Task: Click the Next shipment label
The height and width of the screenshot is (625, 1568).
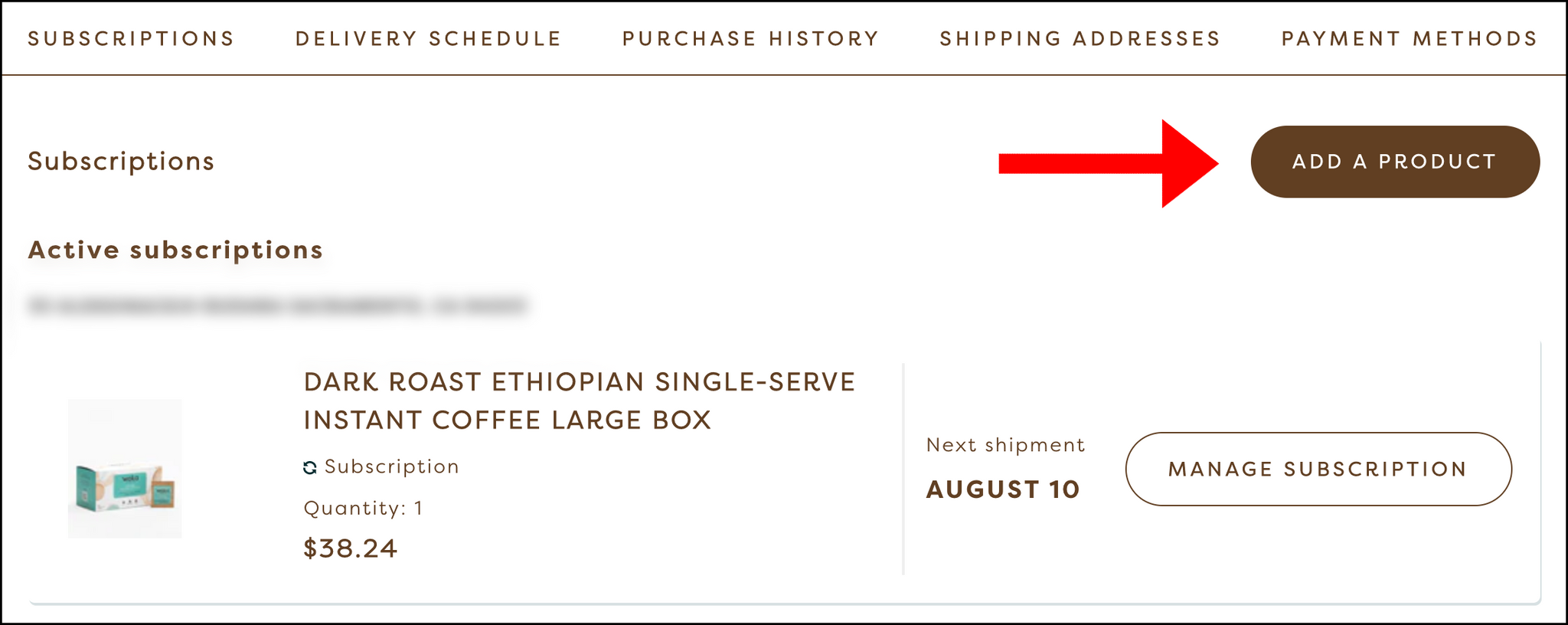Action: 1005,445
